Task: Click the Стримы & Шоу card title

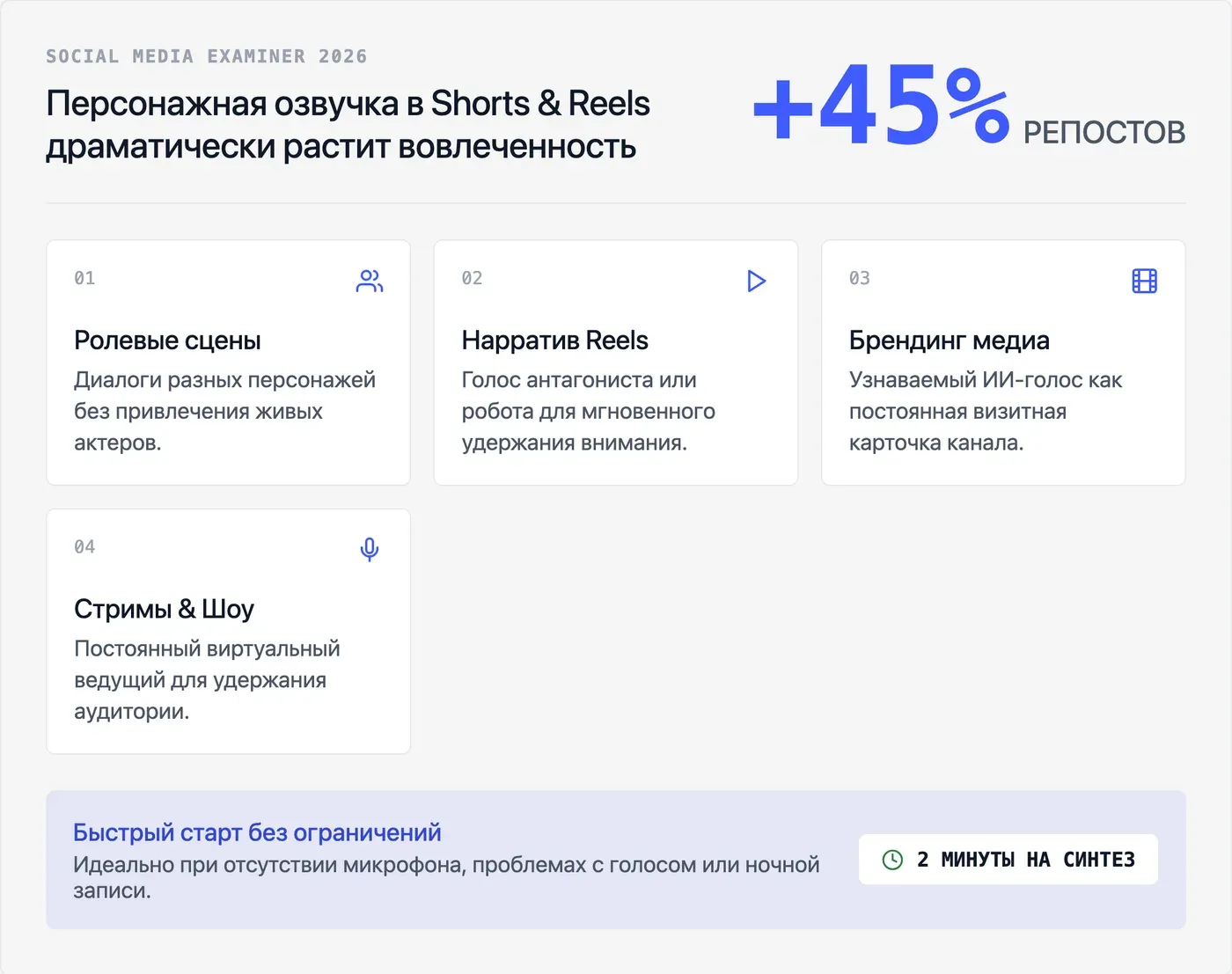Action: [164, 609]
